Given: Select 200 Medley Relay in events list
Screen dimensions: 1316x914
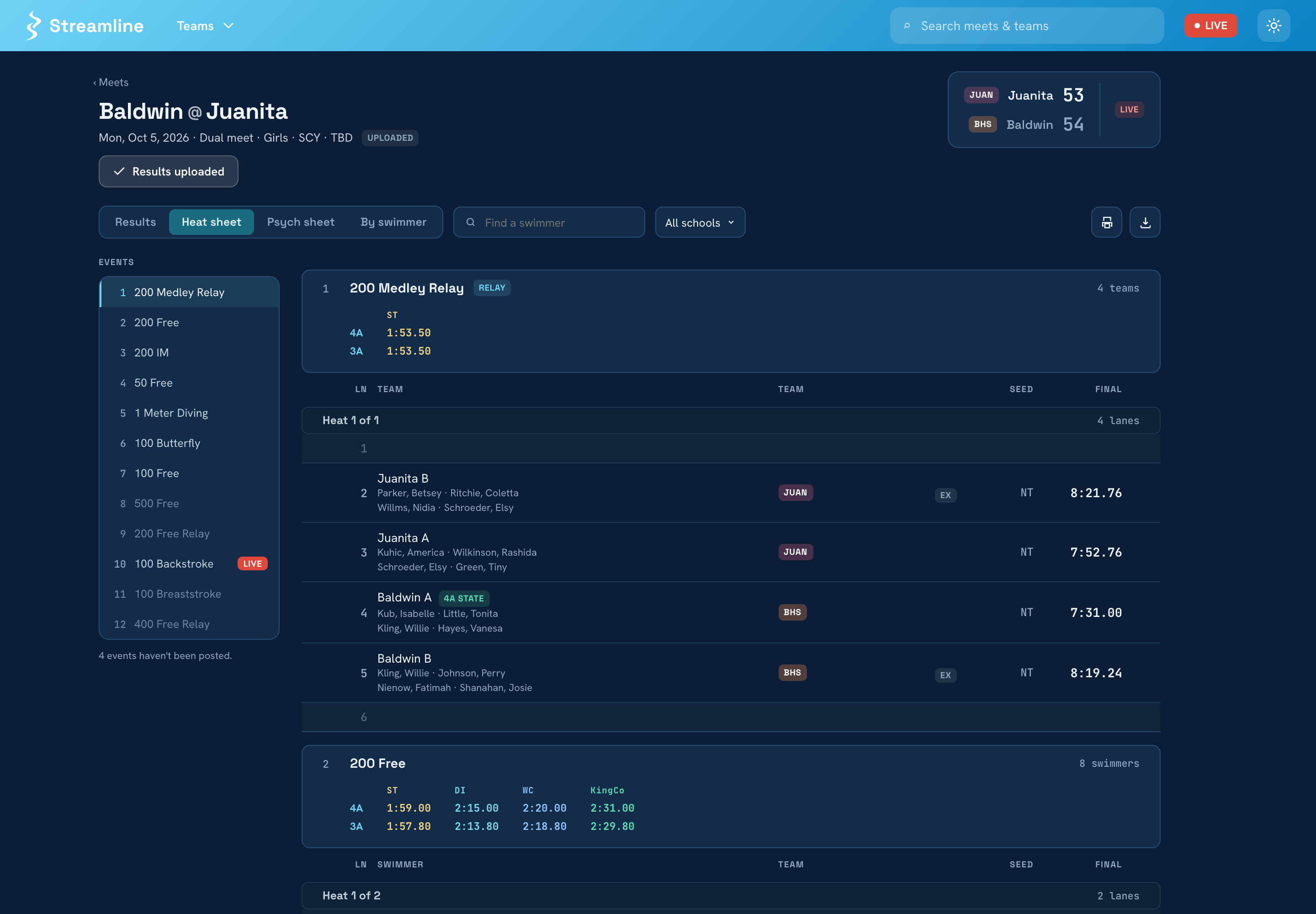Looking at the screenshot, I should pos(189,292).
